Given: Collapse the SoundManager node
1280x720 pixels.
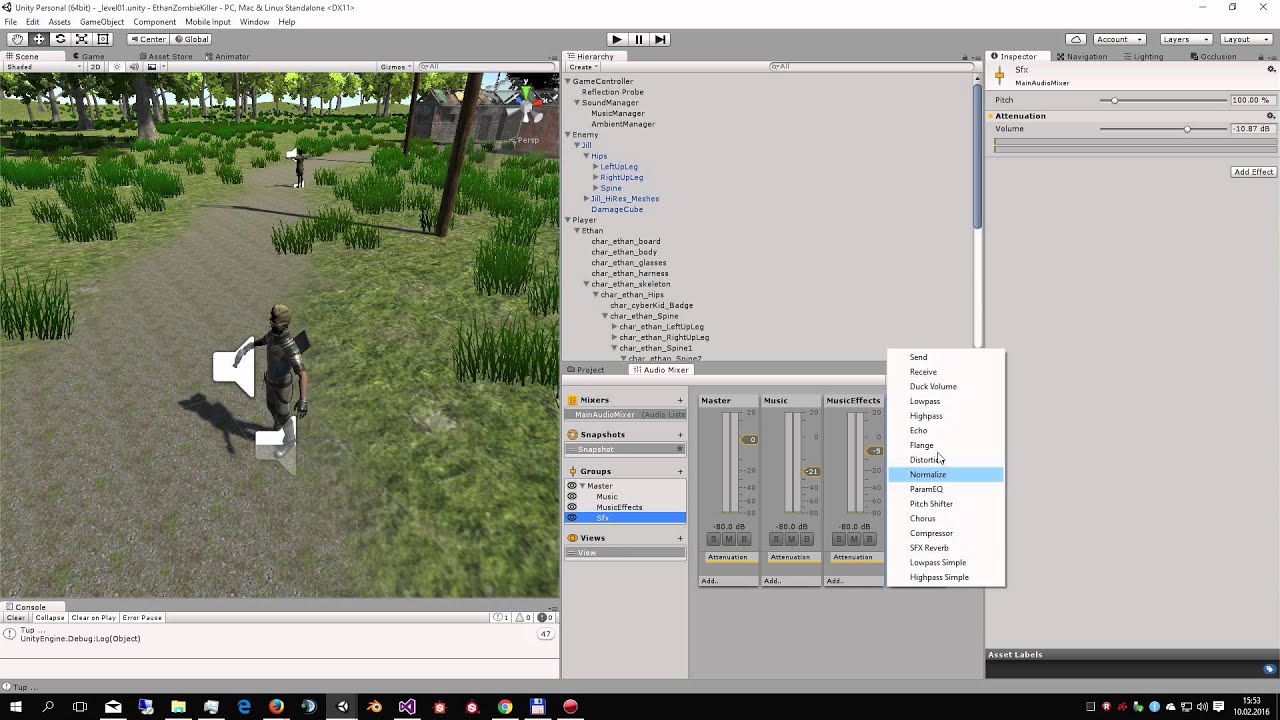Looking at the screenshot, I should pyautogui.click(x=577, y=103).
